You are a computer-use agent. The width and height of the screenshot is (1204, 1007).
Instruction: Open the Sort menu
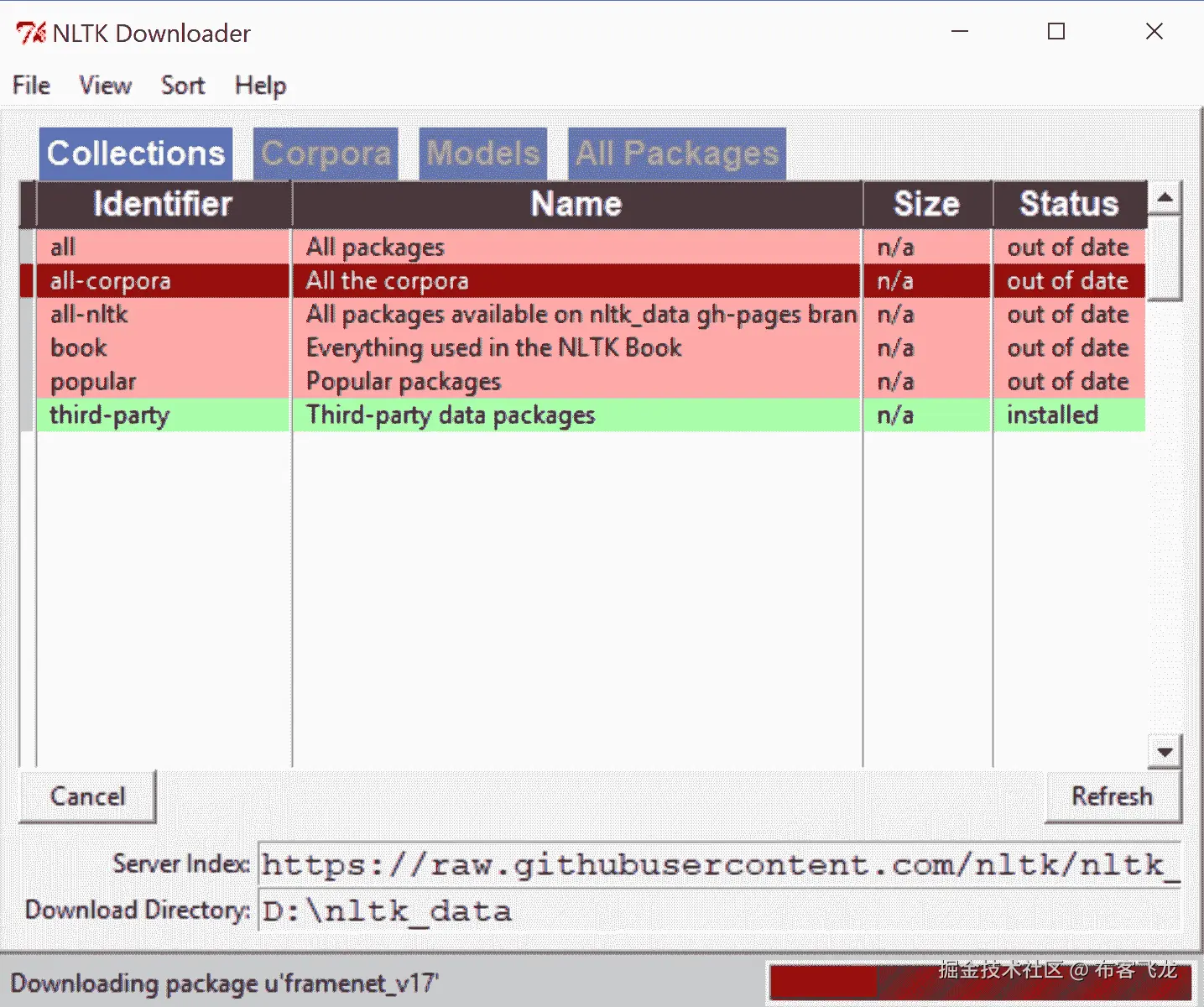pos(182,86)
